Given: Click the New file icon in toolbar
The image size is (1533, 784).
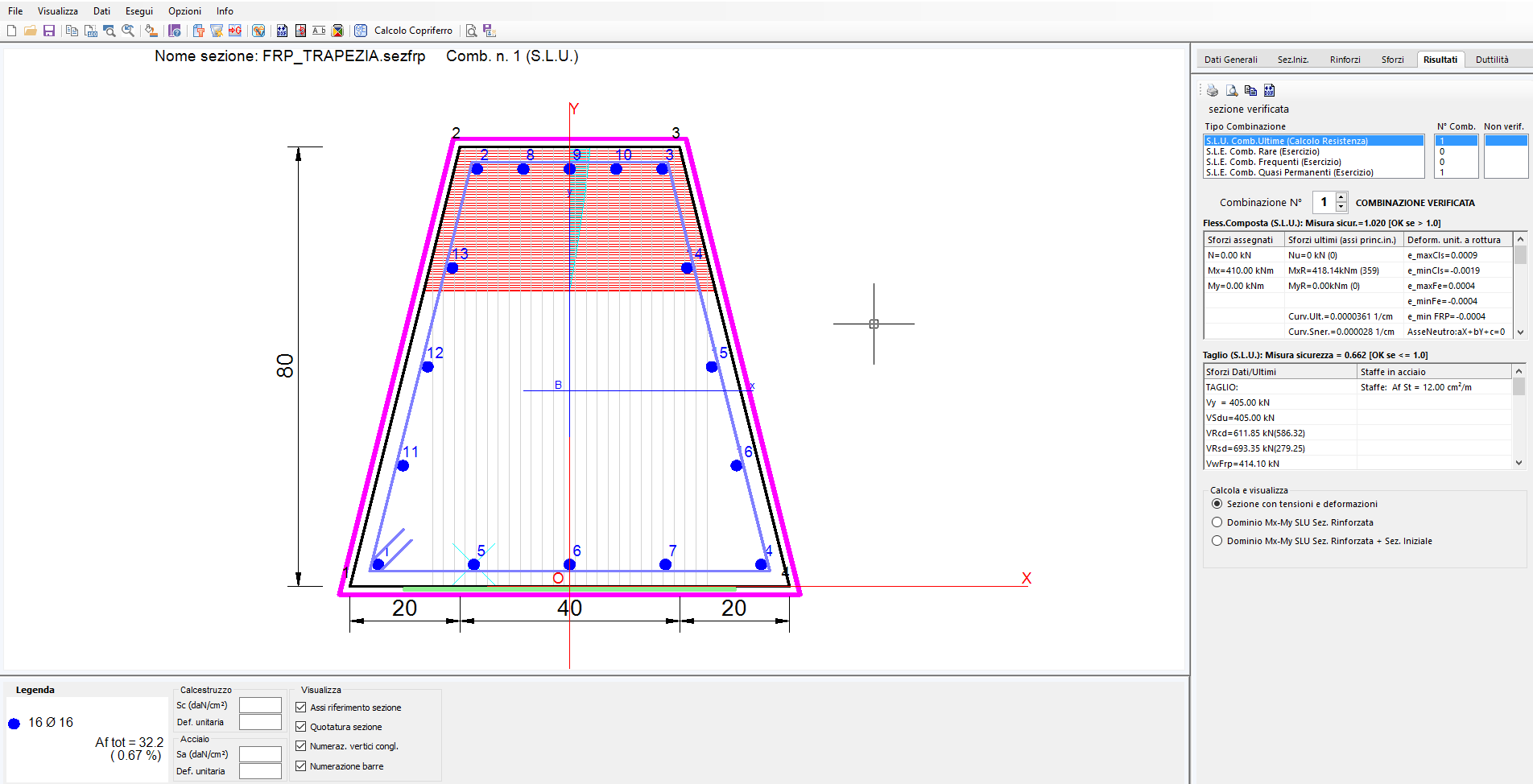Looking at the screenshot, I should (x=11, y=31).
